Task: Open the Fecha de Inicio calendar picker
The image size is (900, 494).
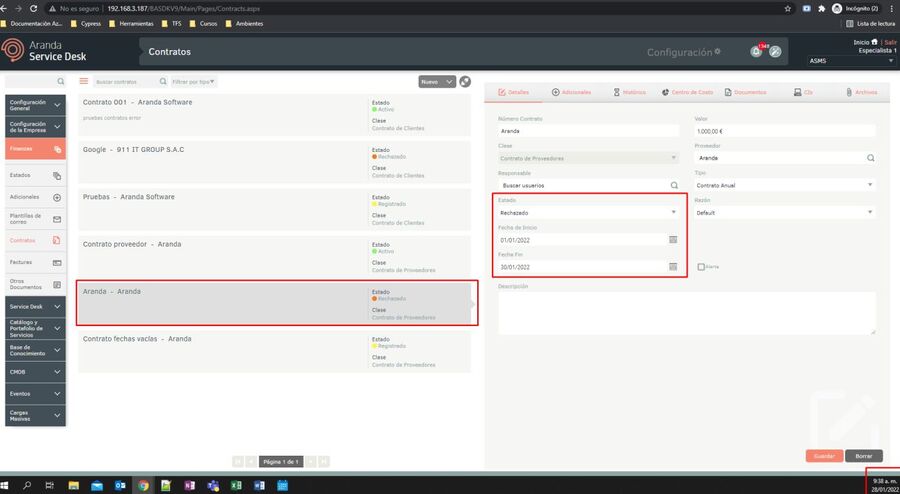Action: [x=673, y=240]
